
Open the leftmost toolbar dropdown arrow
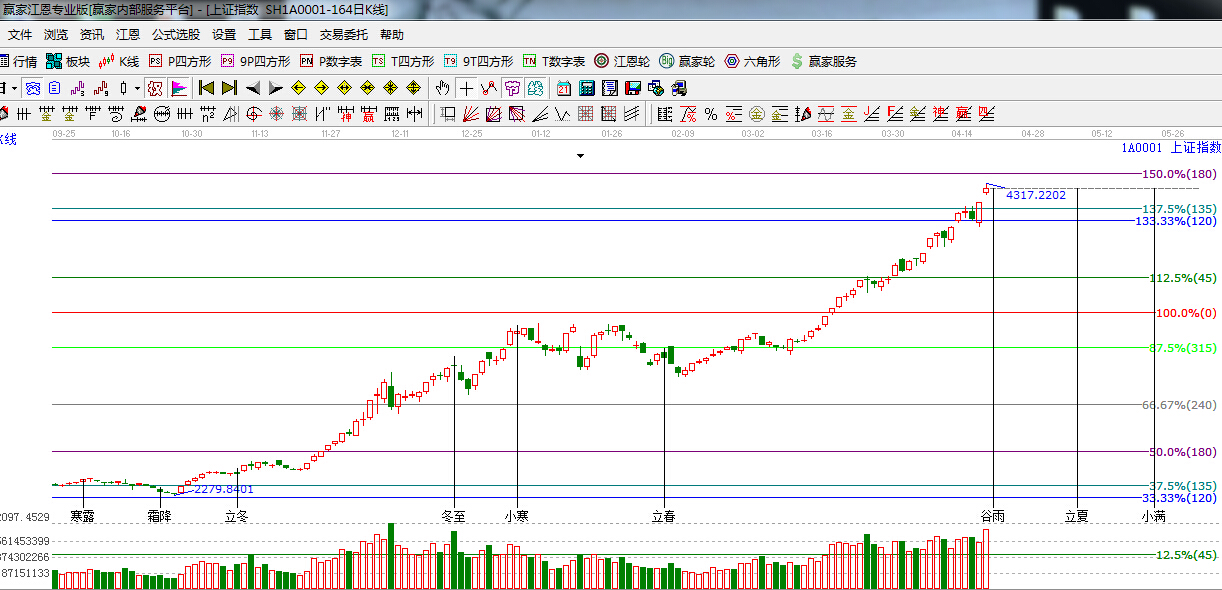[x=14, y=88]
